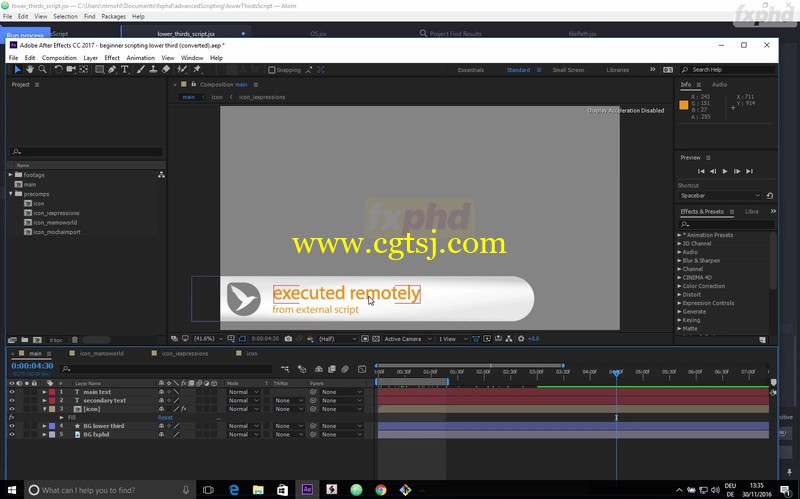Select the Eraser tool
800x499 pixels.
coord(165,69)
